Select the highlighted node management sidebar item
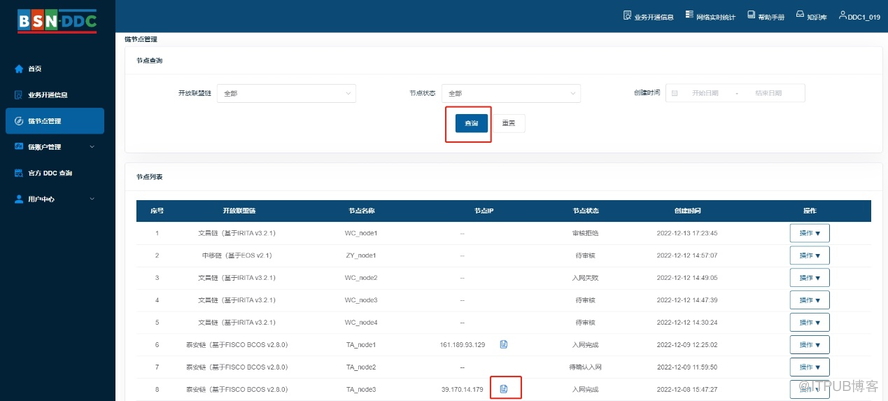The width and height of the screenshot is (888, 401). [x=55, y=121]
